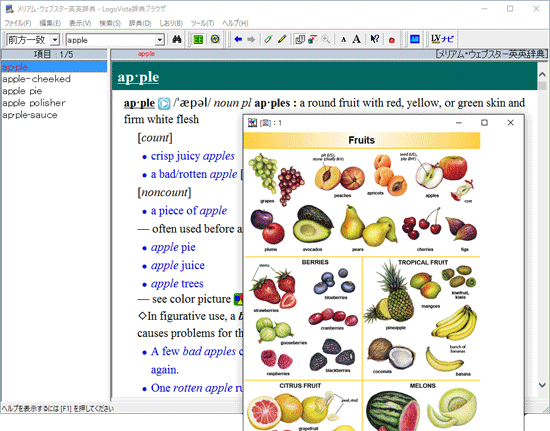
Task: Open LV Navi button
Action: click(x=442, y=39)
